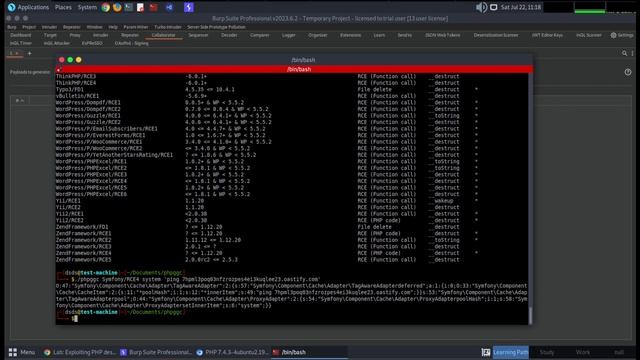Open the Burp menu in menu bar

[12, 27]
